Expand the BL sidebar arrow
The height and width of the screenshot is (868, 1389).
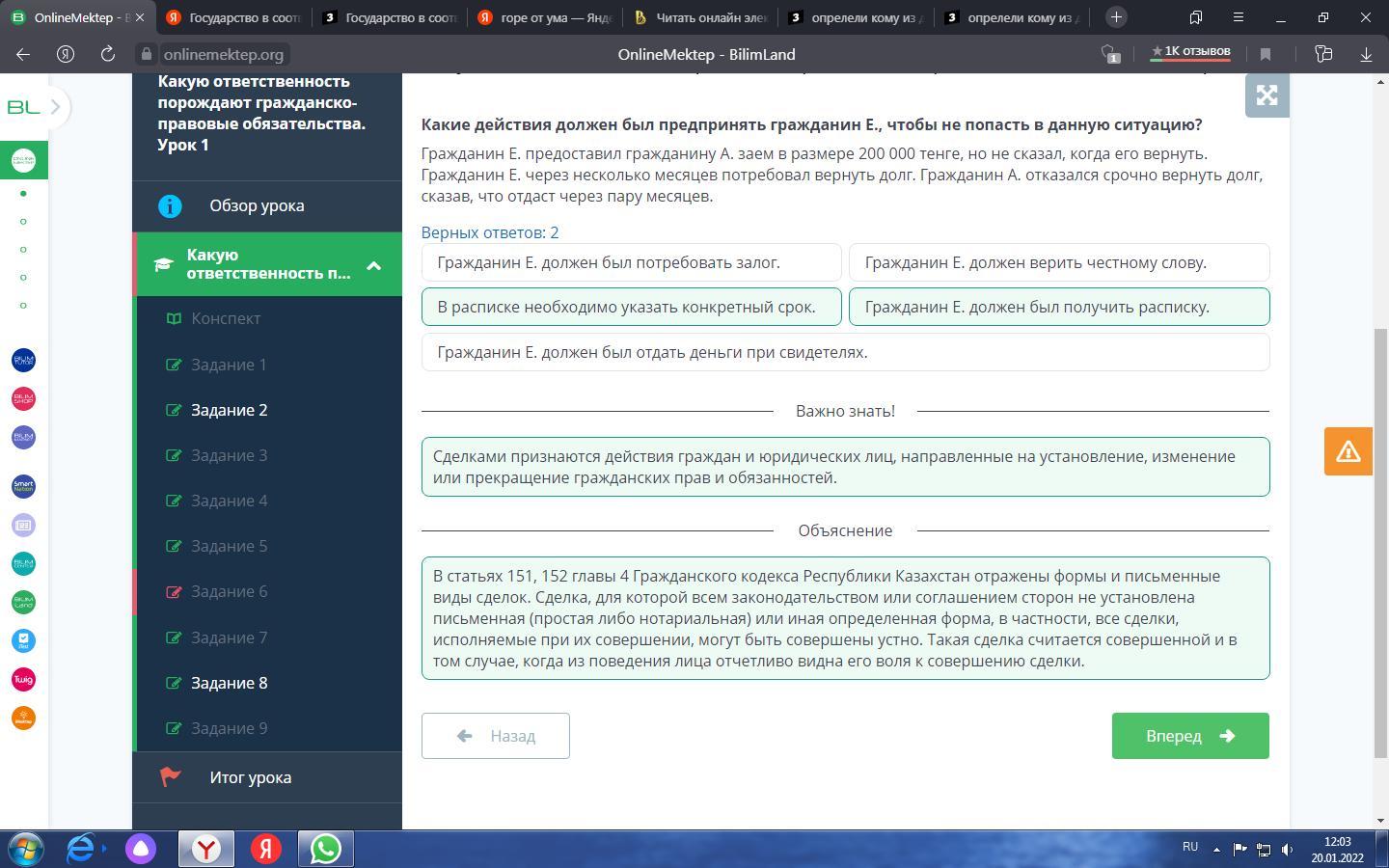pos(55,107)
